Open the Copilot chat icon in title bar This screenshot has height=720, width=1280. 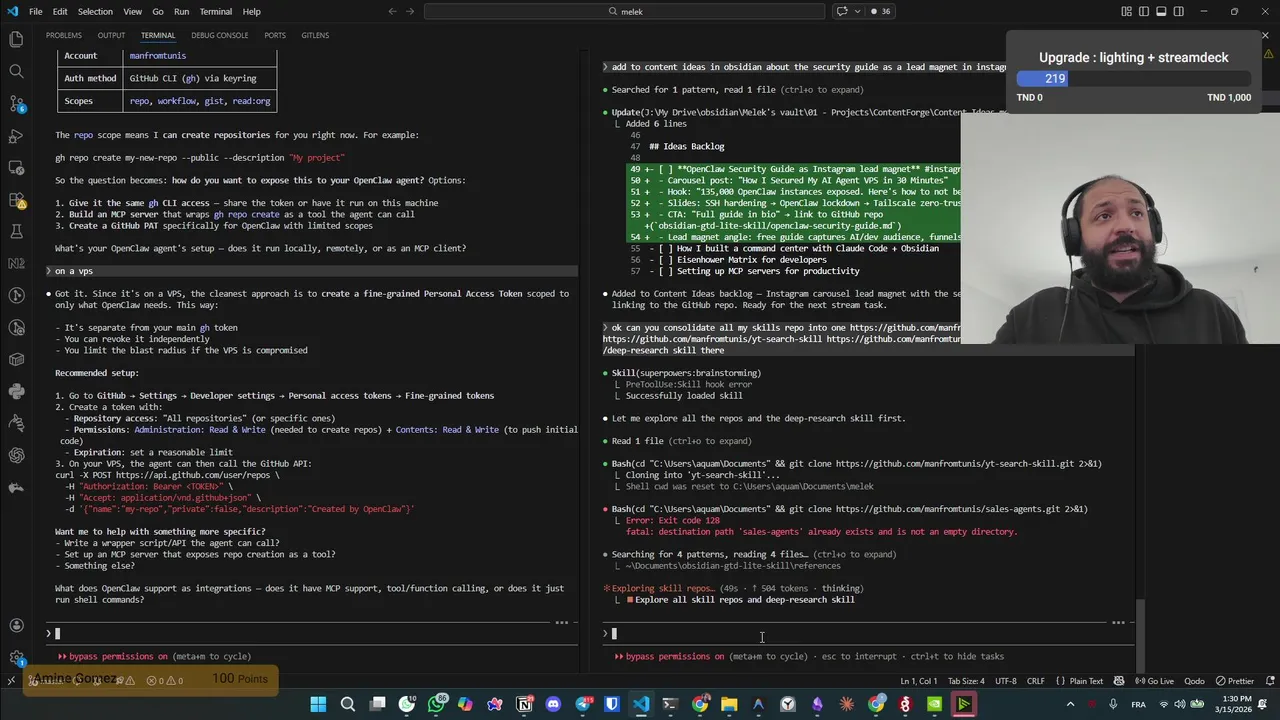point(841,11)
